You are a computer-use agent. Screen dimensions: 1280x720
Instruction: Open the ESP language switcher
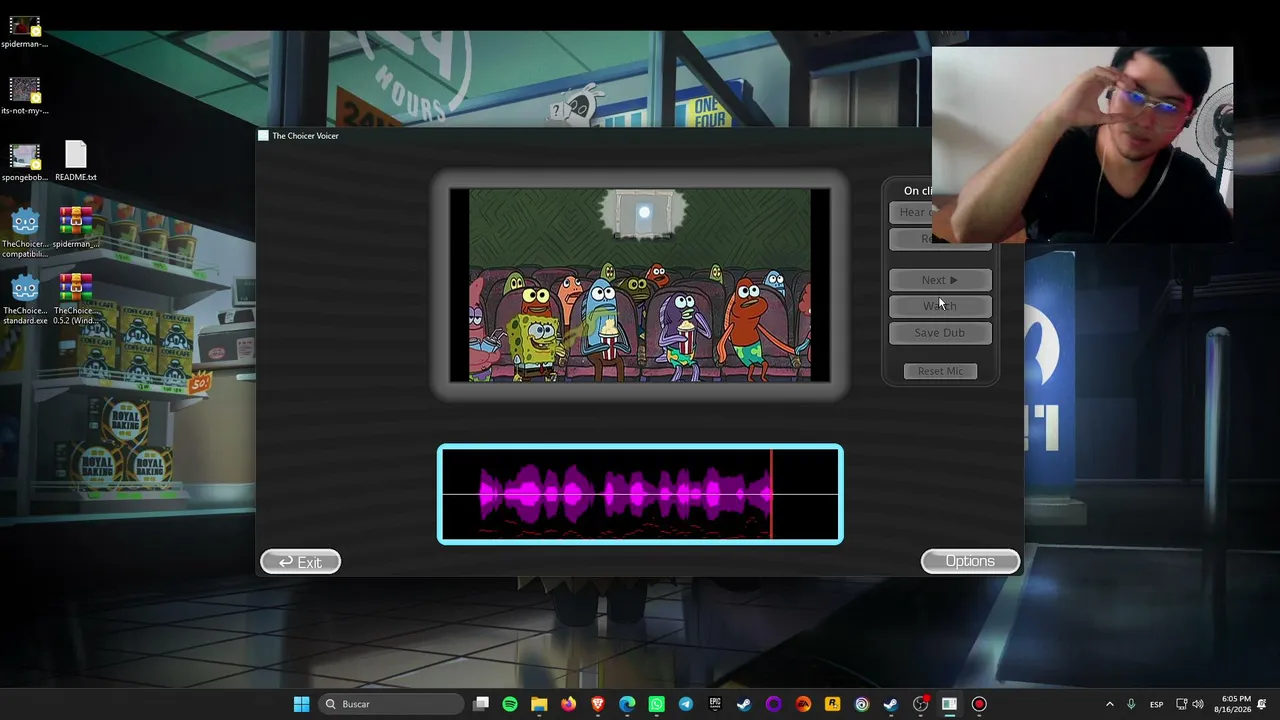click(1157, 704)
